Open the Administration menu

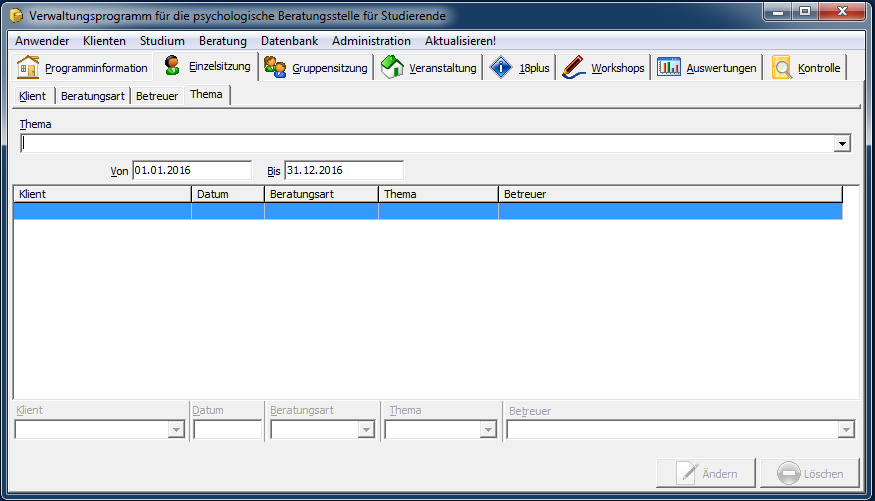pyautogui.click(x=371, y=41)
